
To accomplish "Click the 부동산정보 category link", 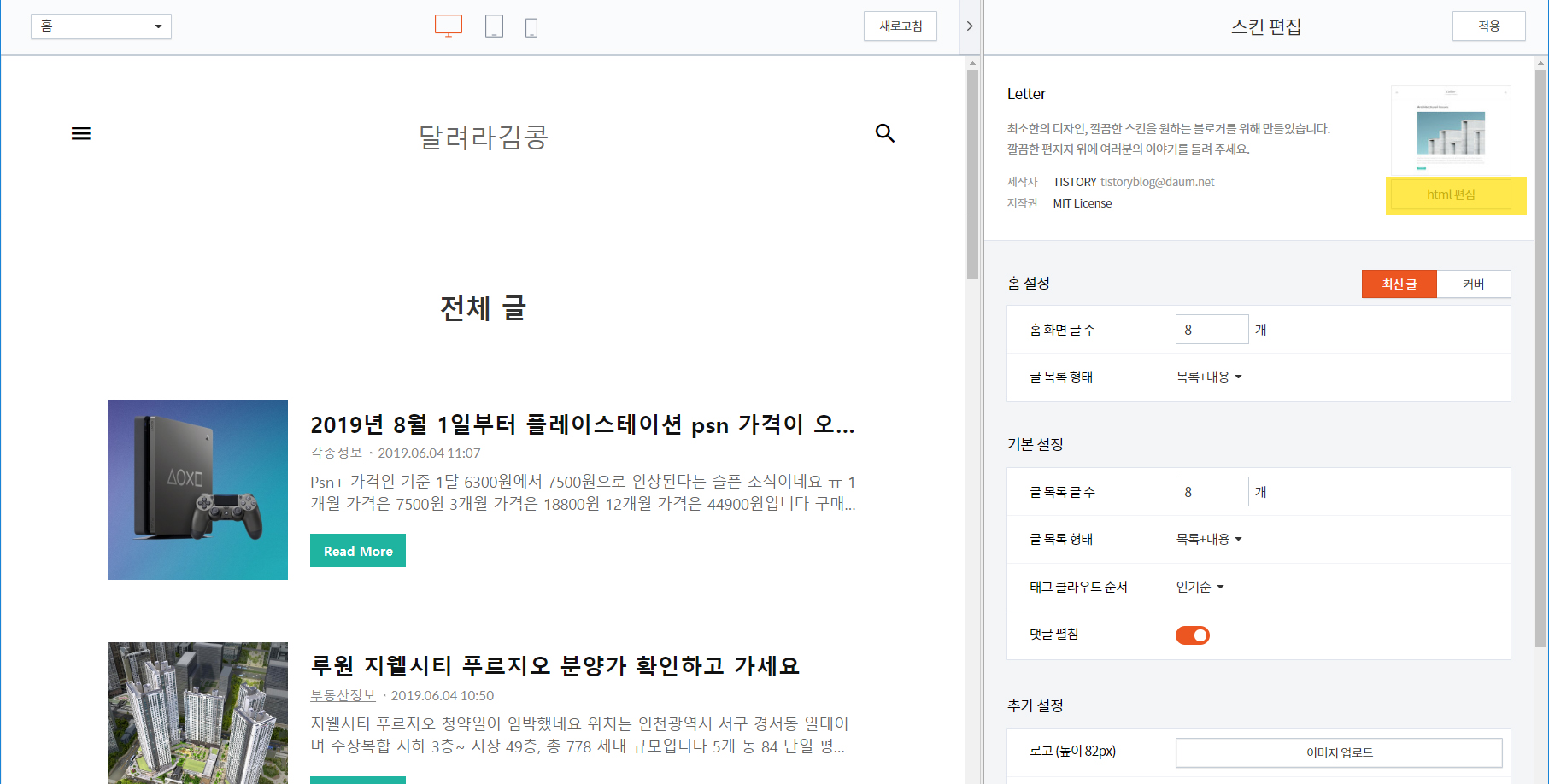I will 343,695.
